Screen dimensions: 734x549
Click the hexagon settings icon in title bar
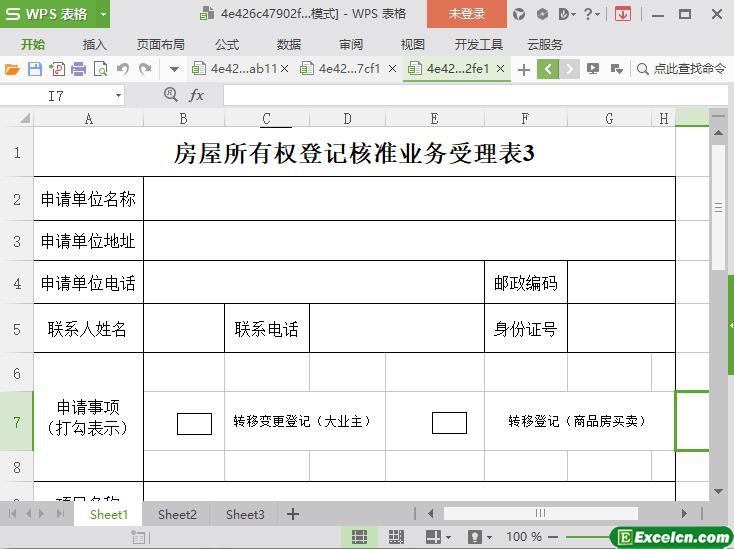tap(542, 15)
